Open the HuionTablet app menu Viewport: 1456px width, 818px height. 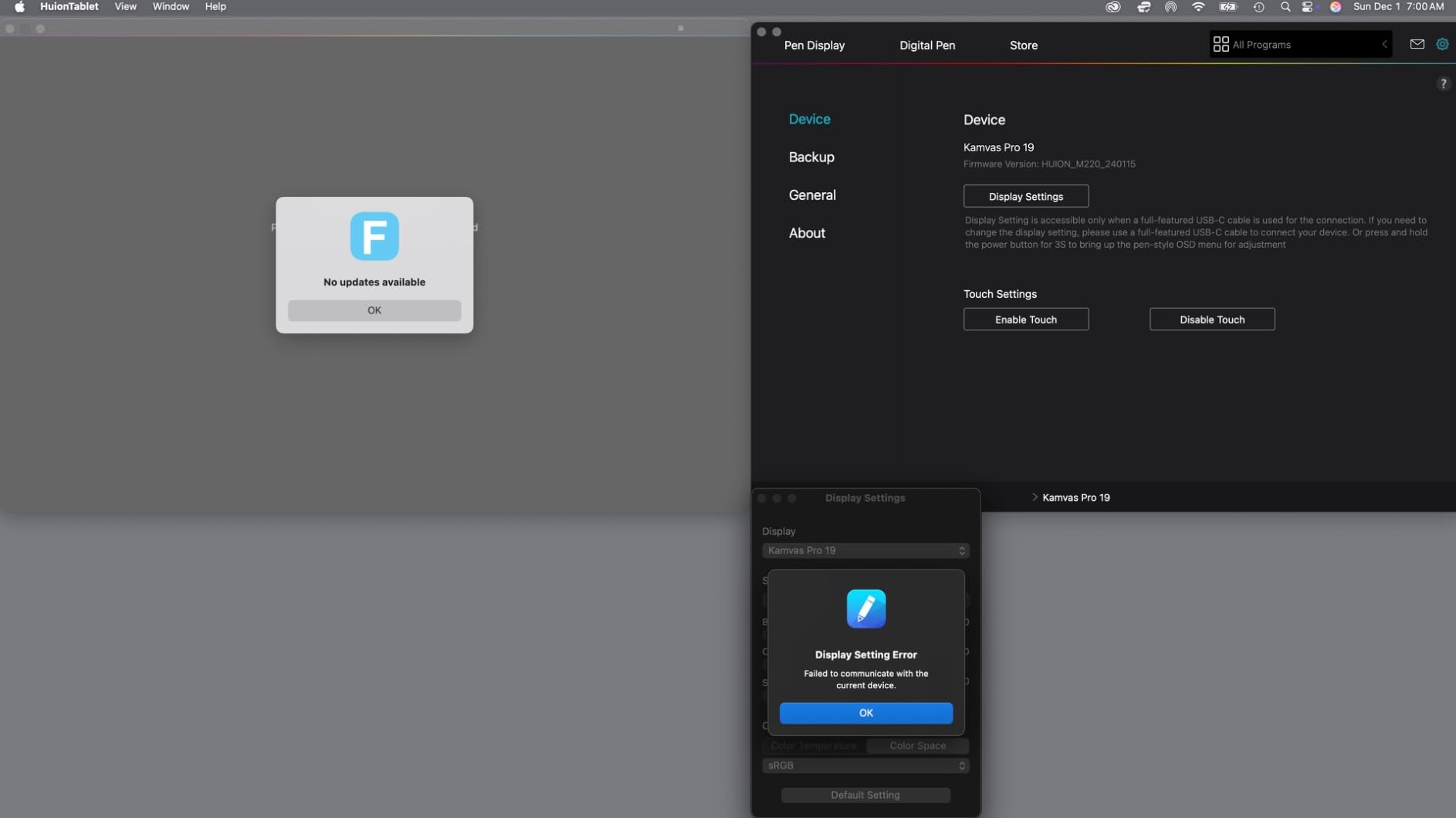point(69,7)
